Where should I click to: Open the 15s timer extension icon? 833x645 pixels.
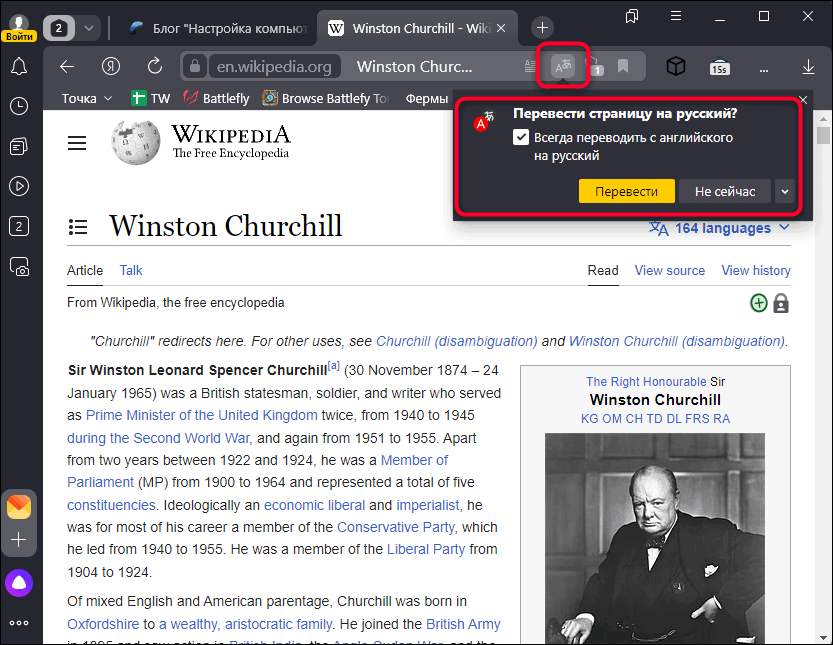pyautogui.click(x=719, y=66)
